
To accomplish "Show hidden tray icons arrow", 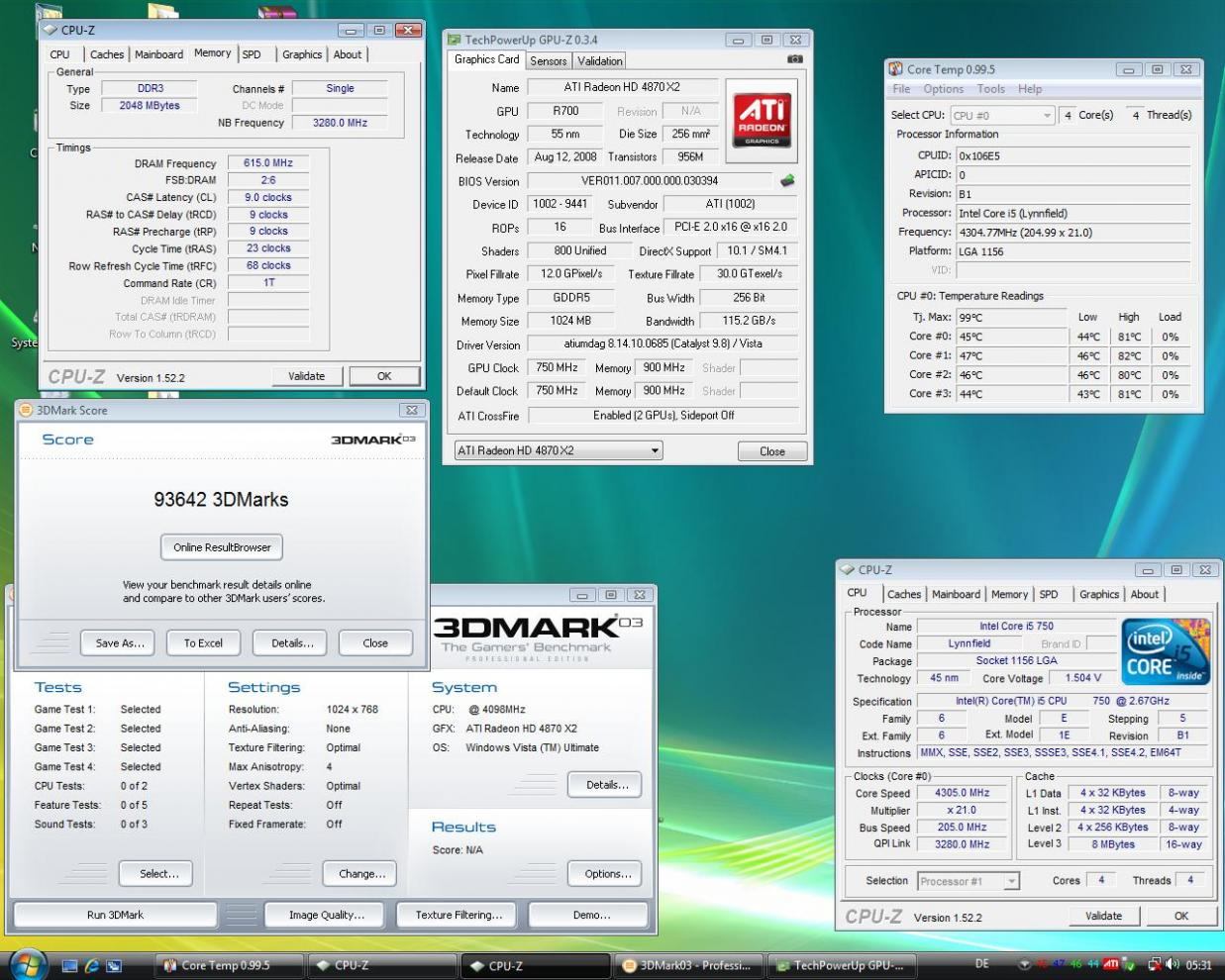I will click(1025, 964).
